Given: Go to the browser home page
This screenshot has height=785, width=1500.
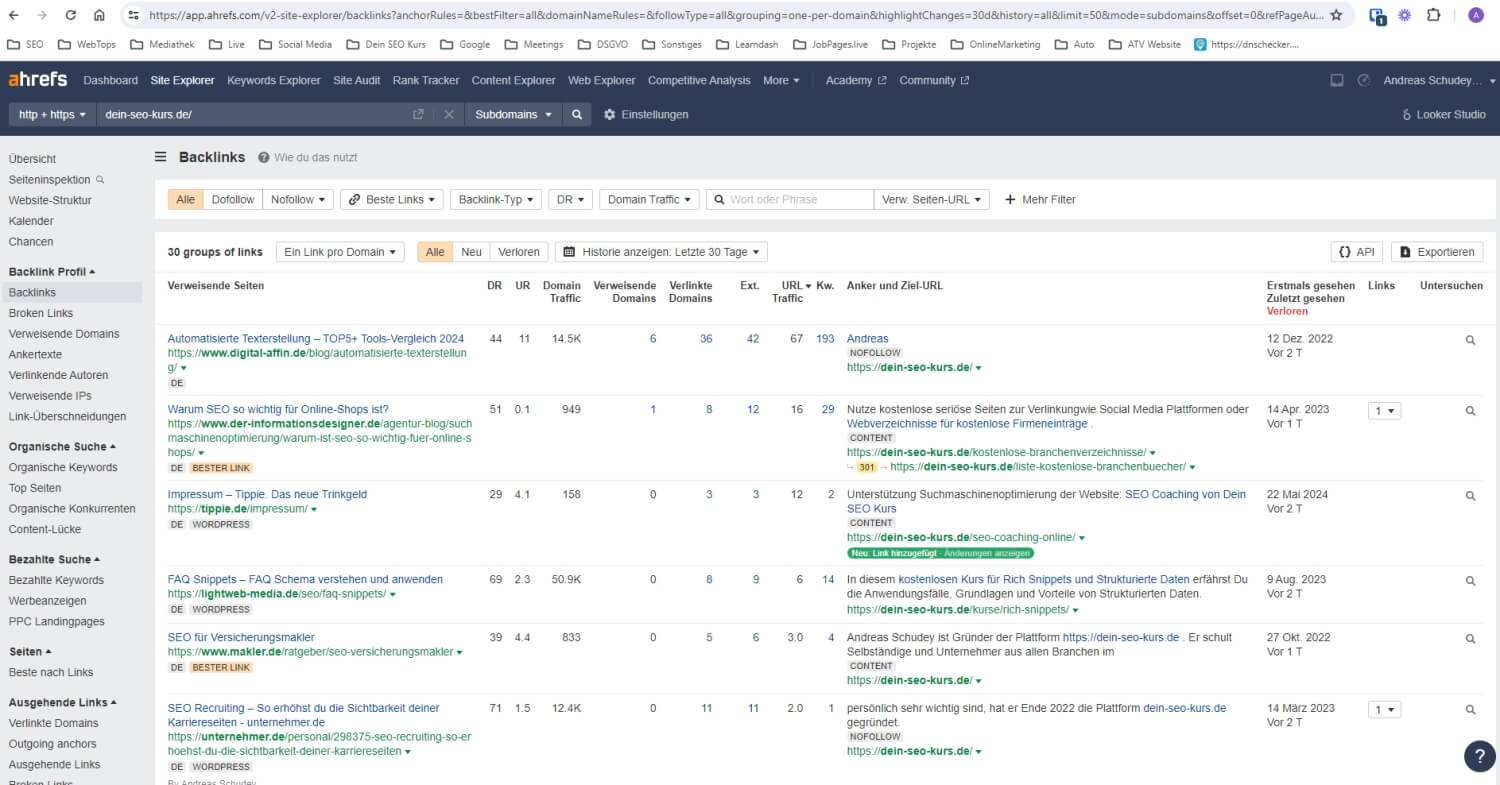Looking at the screenshot, I should click(99, 15).
